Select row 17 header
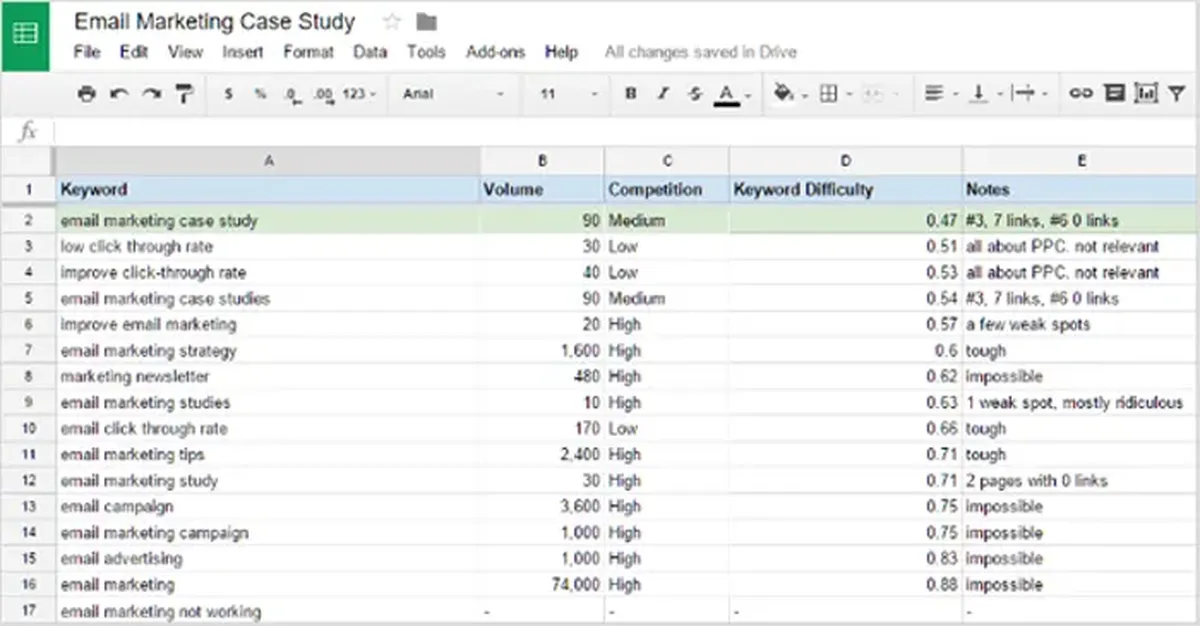The width and height of the screenshot is (1200, 626). 27,611
